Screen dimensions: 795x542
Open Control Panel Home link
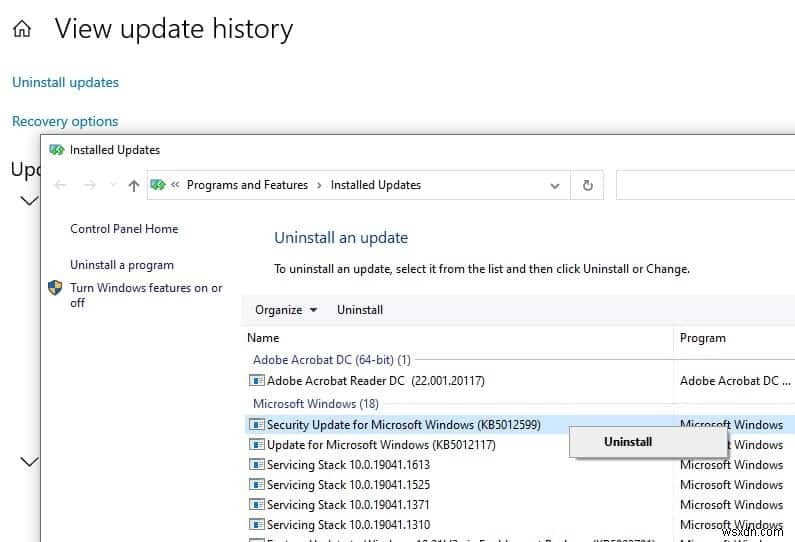[124, 229]
